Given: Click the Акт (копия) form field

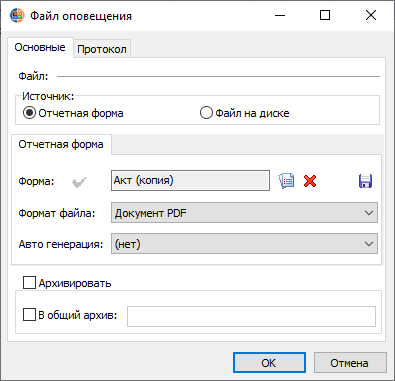Looking at the screenshot, I should click(x=190, y=181).
